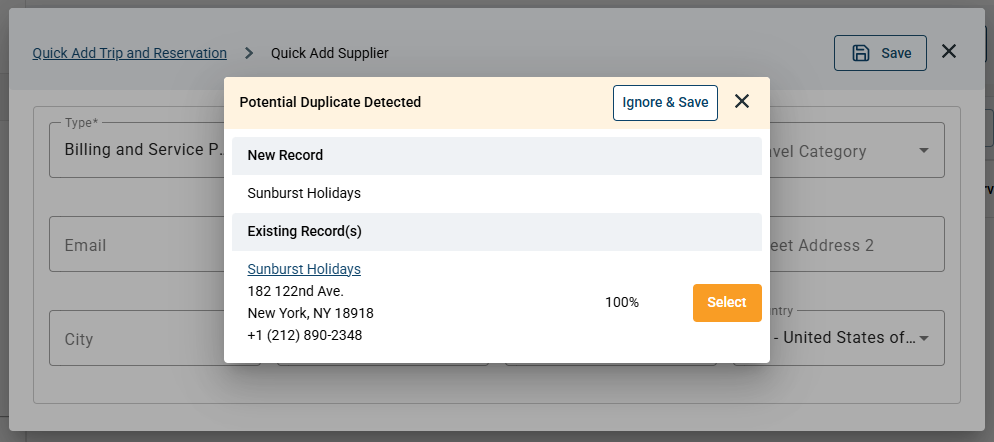Close the Potential Duplicate Detected popup
Viewport: 994px width, 442px height.
(742, 101)
